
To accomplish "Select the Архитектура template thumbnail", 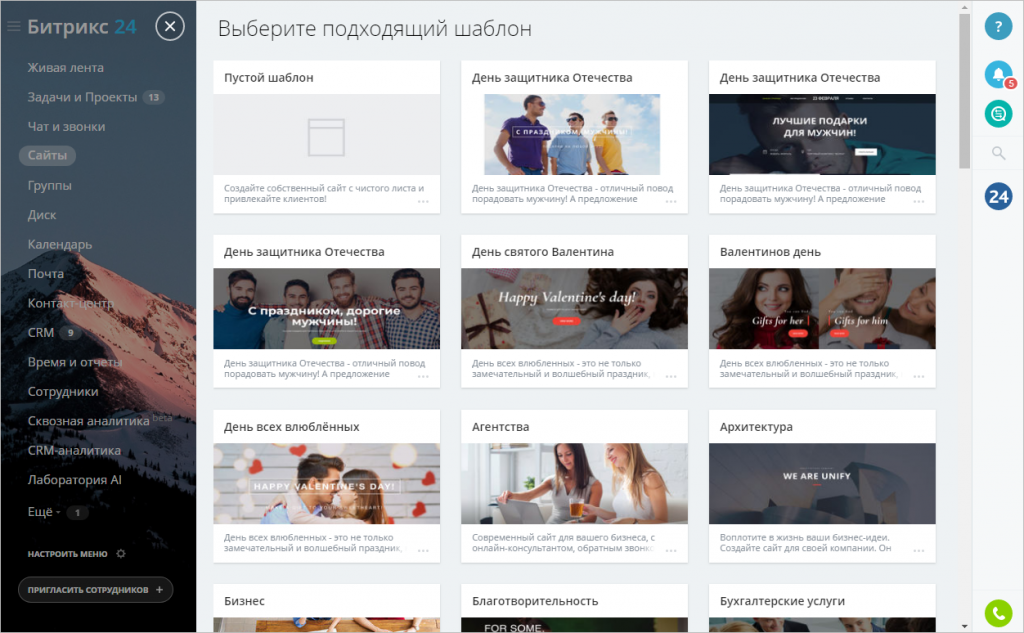I will (822, 483).
